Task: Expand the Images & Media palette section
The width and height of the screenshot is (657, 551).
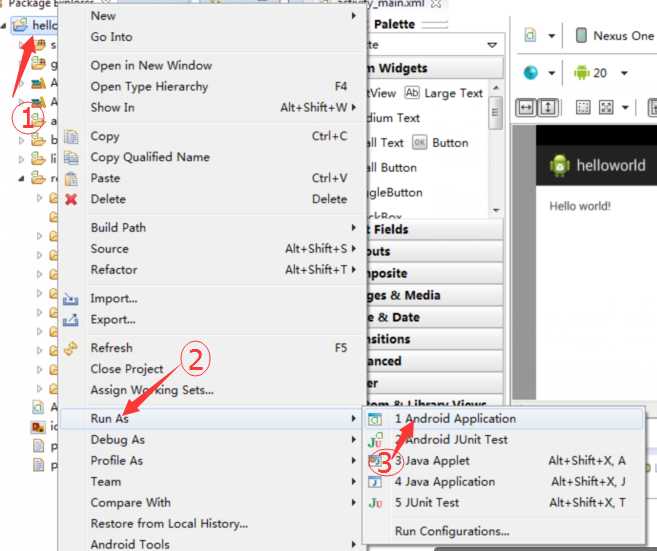Action: pyautogui.click(x=435, y=295)
